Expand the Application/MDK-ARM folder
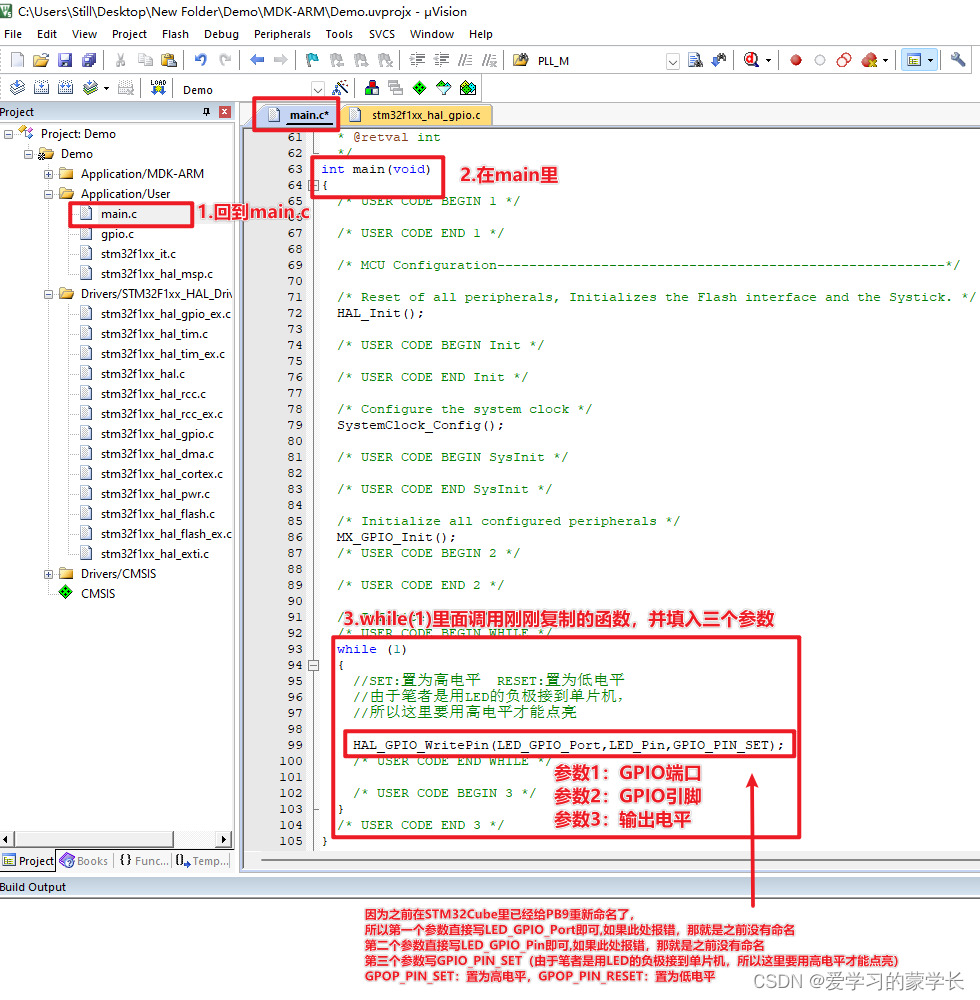This screenshot has height=1000, width=980. 48,174
